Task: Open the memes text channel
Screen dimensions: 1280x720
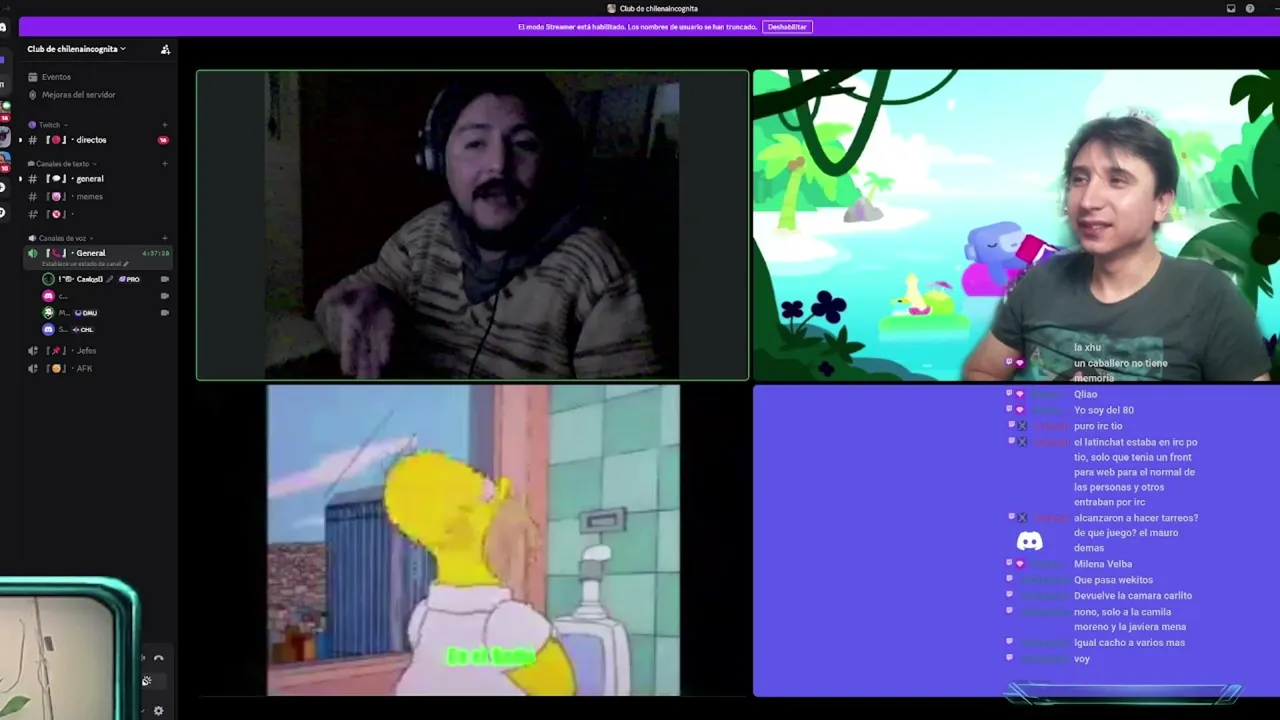Action: 89,197
